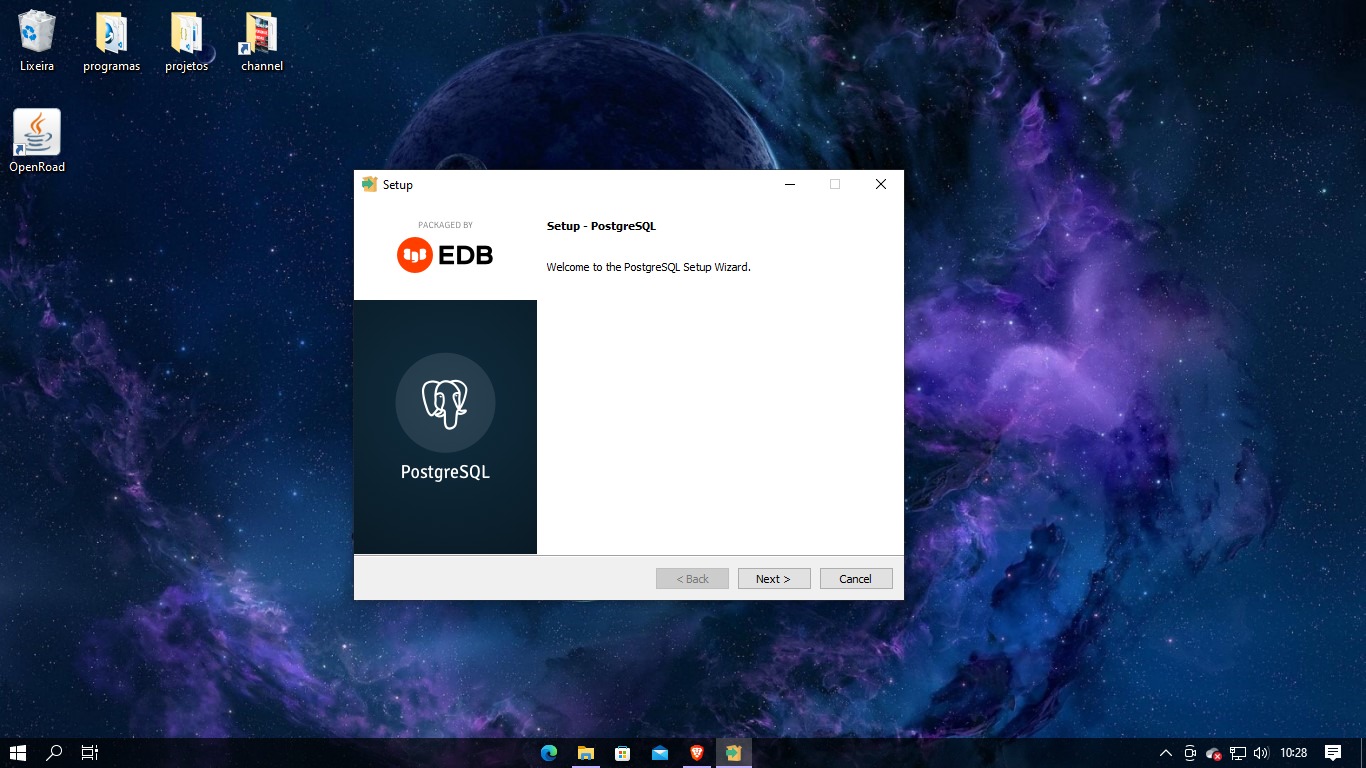Image resolution: width=1366 pixels, height=768 pixels.
Task: Open File Explorer from taskbar
Action: click(x=585, y=753)
